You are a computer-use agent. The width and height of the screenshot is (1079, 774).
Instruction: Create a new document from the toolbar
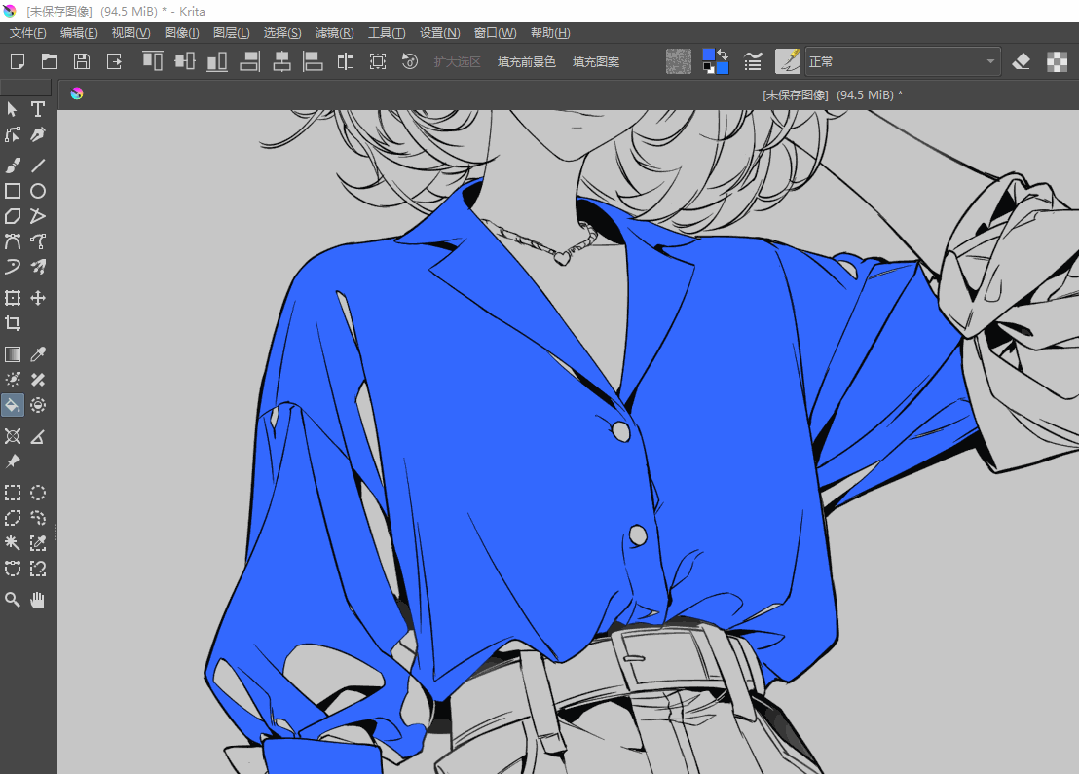click(x=18, y=62)
